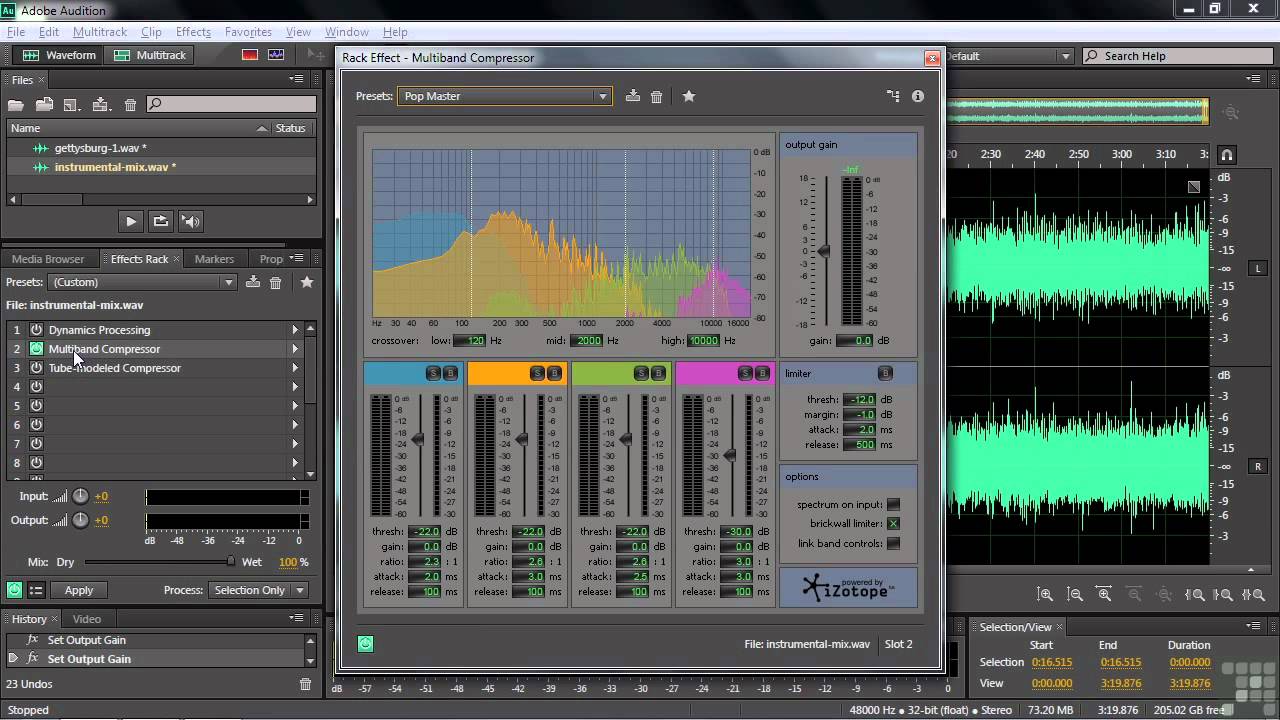
Task: Click Mix Dry/Wet slider handle
Action: (x=231, y=562)
